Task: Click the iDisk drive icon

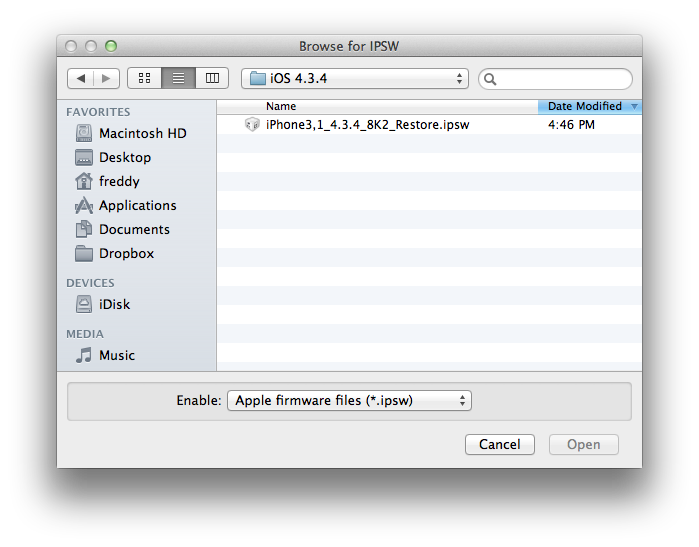Action: pyautogui.click(x=84, y=304)
